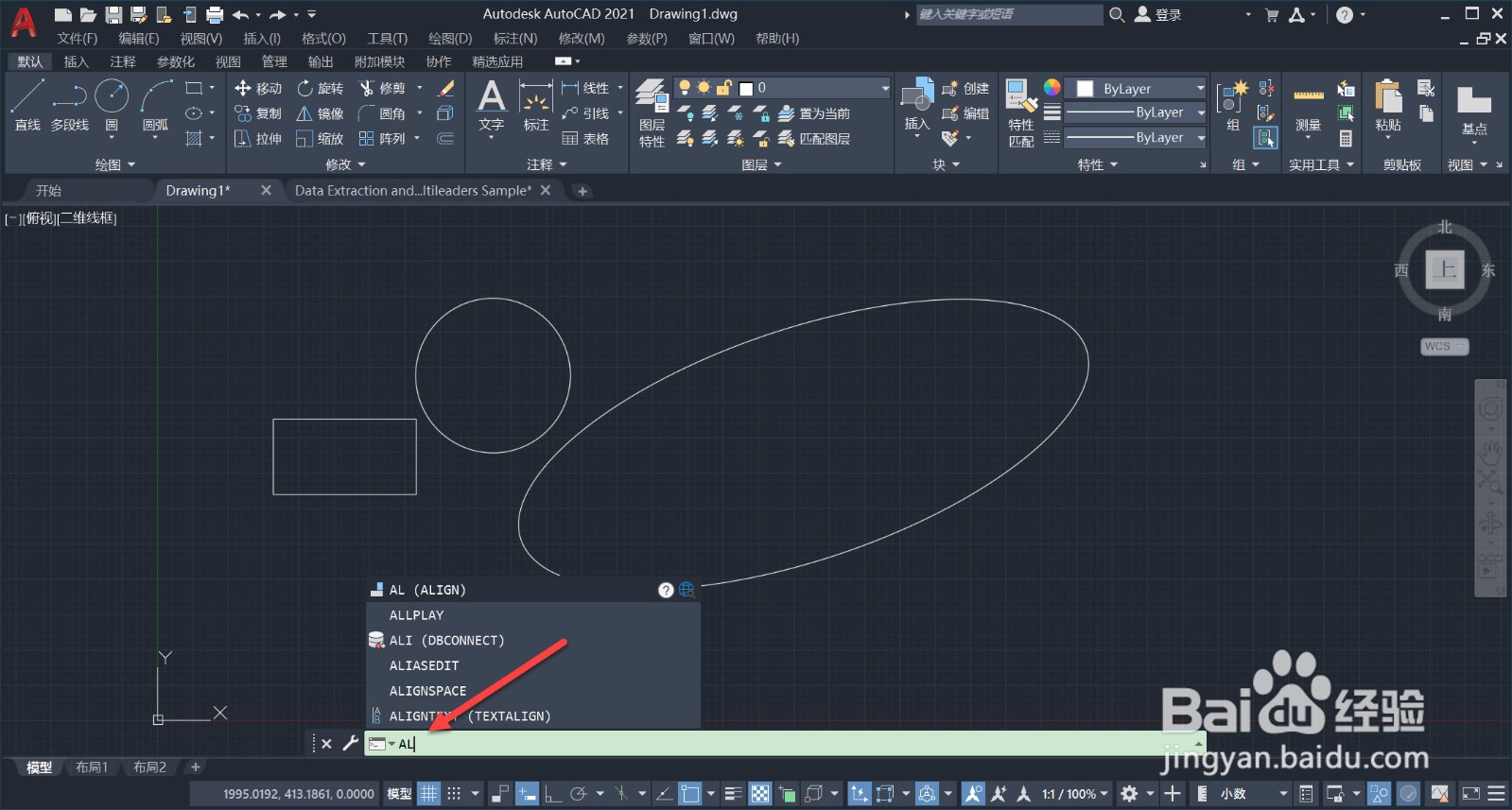
Task: Click the Paste (粘贴) icon
Action: coord(1388,105)
